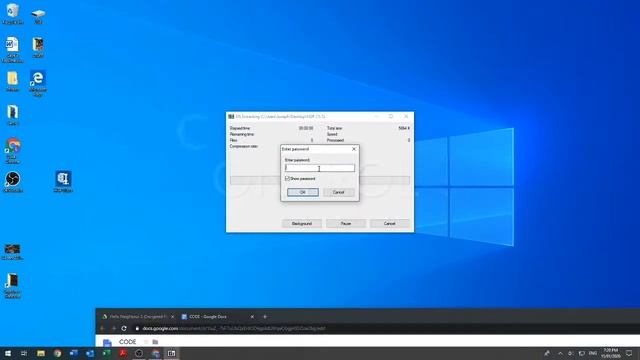Select the Google Chrome desktop shortcut
This screenshot has height=360, width=640.
(13, 151)
